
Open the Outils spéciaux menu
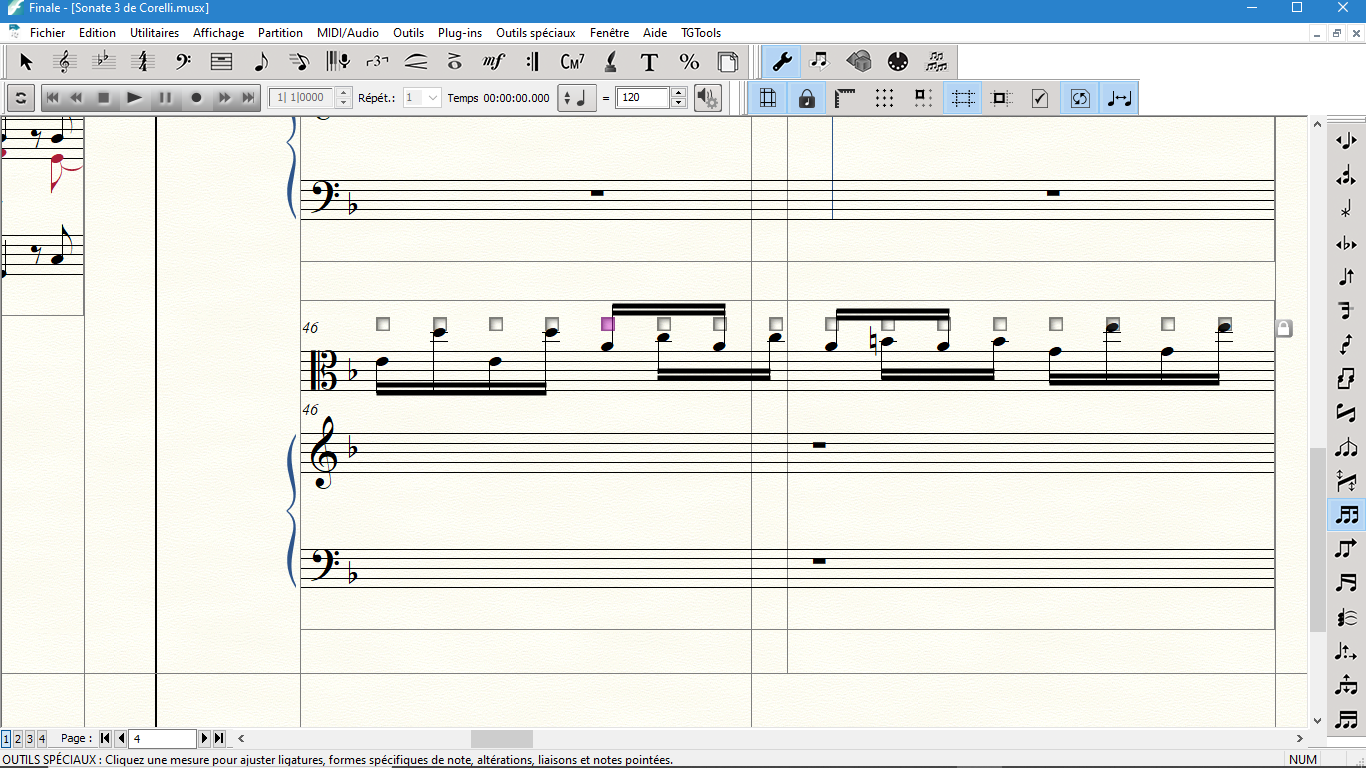pos(535,33)
